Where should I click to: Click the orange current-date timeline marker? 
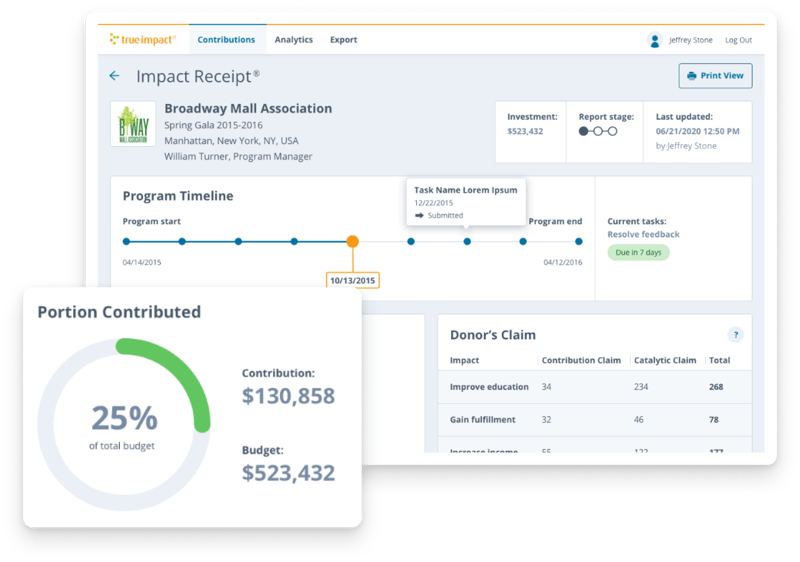pyautogui.click(x=353, y=241)
